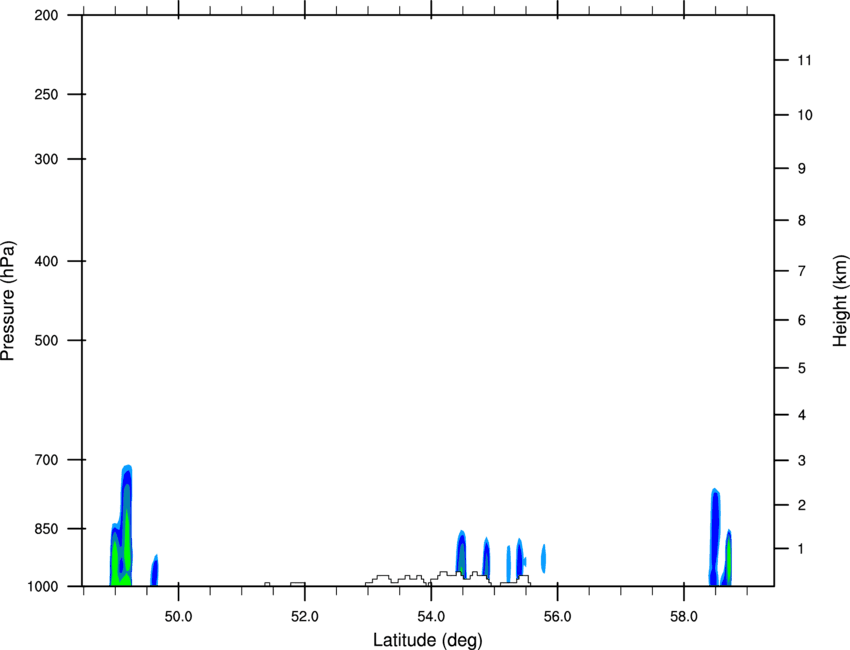Click the 'Height (km)' axis title
Viewport: 850px width, 650px height.
840,301
